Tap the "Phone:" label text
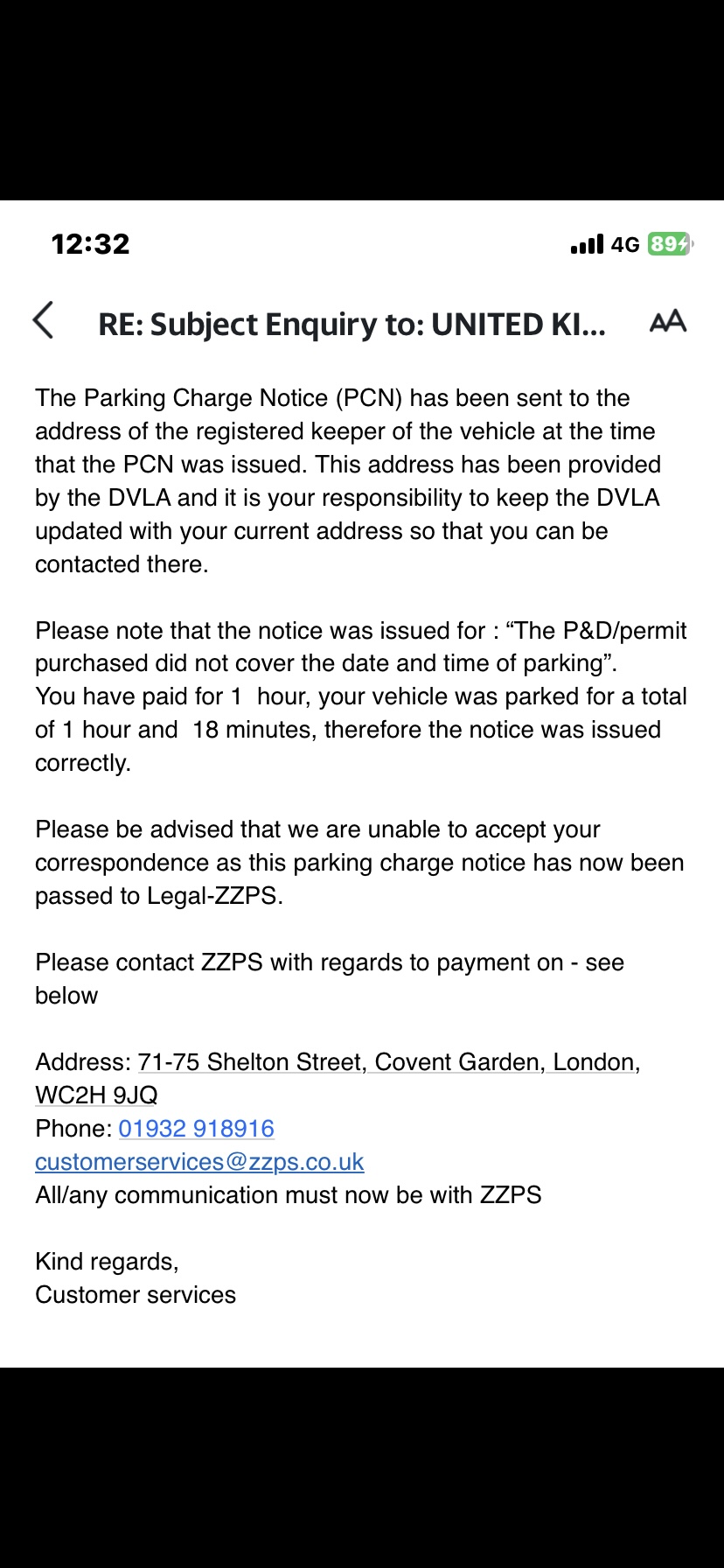This screenshot has height=1568, width=724. 73,1129
